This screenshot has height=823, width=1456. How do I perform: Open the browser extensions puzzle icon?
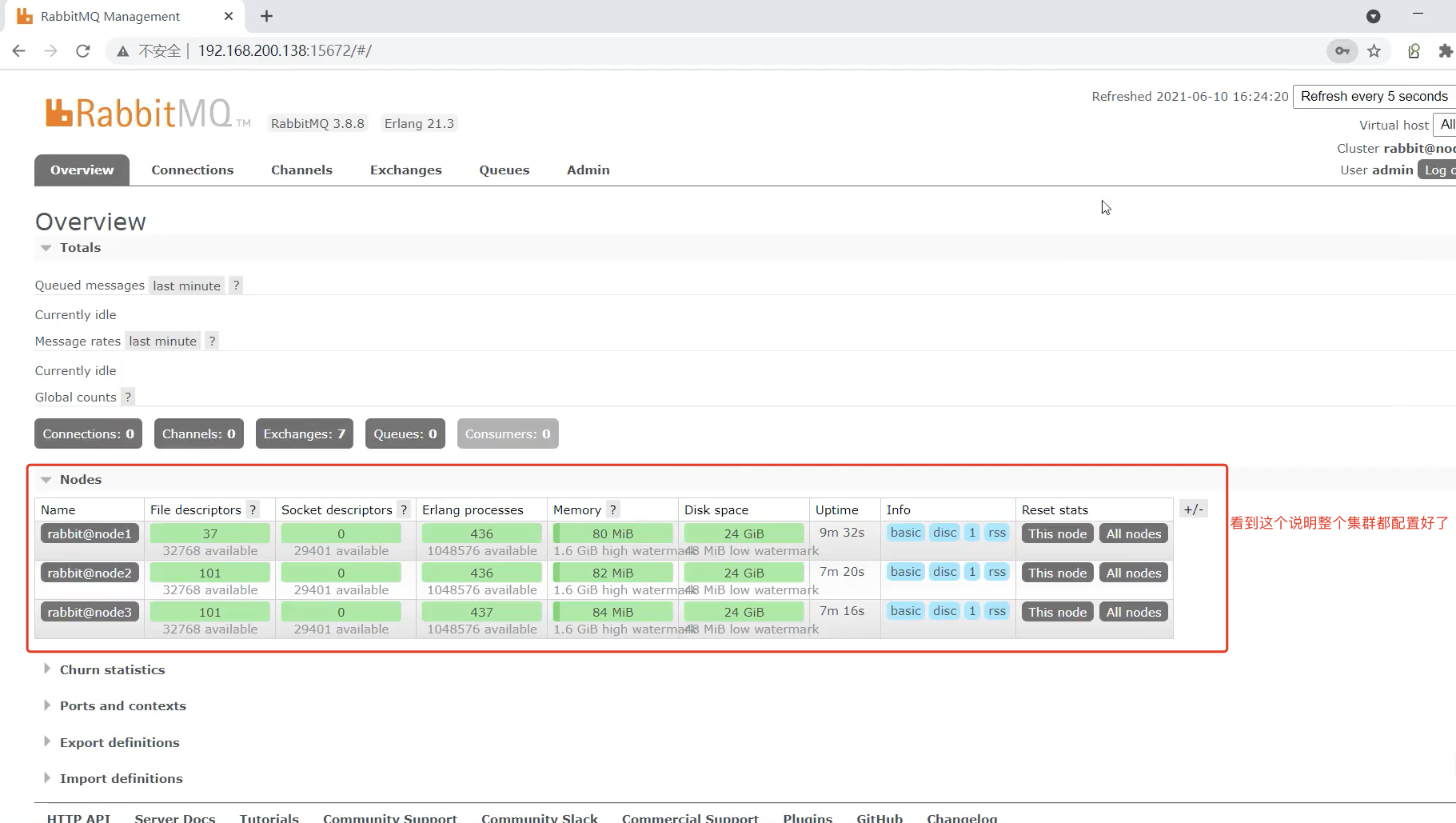point(1445,51)
